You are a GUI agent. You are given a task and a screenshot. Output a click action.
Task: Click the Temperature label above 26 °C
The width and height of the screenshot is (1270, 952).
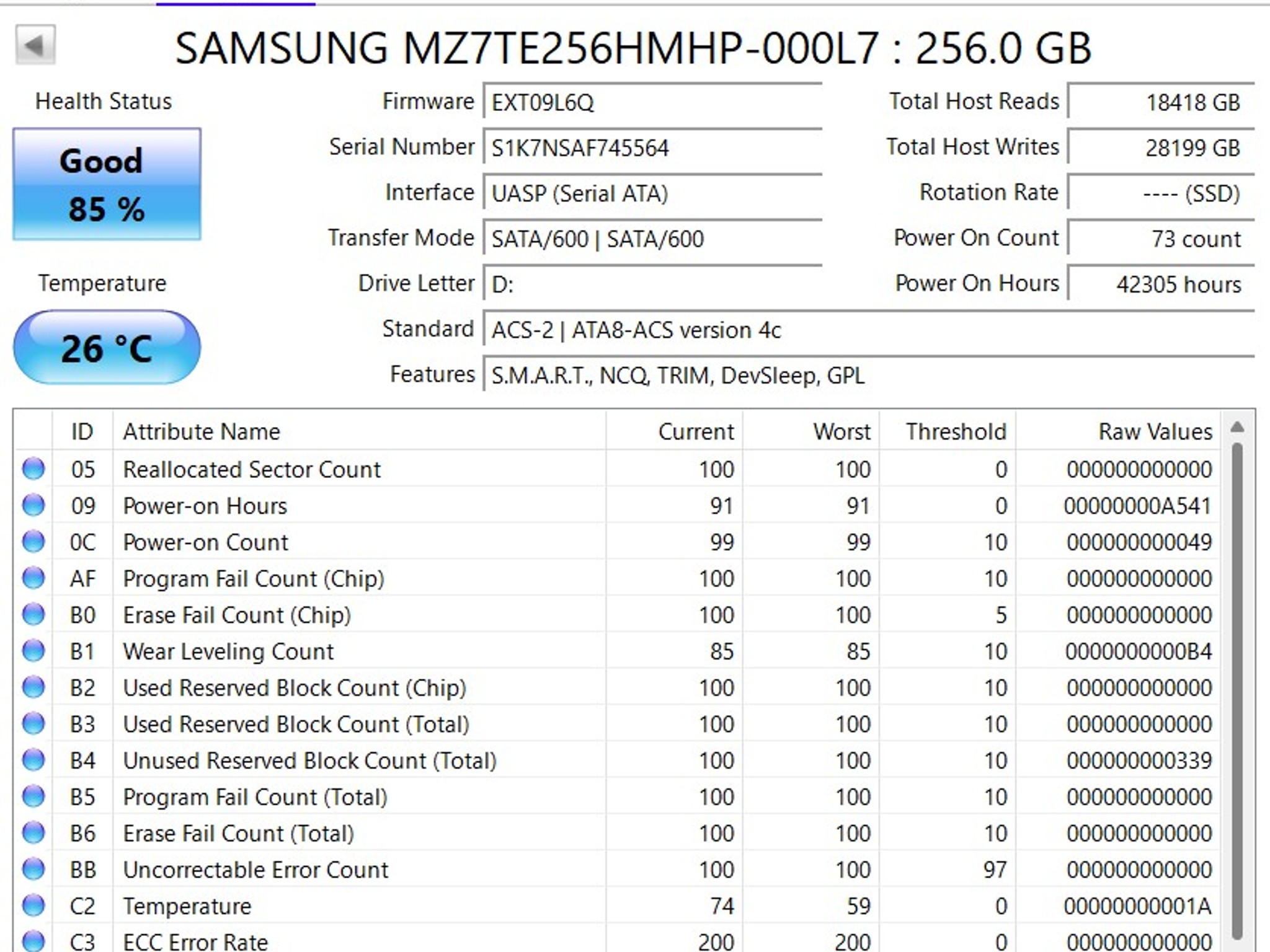102,283
